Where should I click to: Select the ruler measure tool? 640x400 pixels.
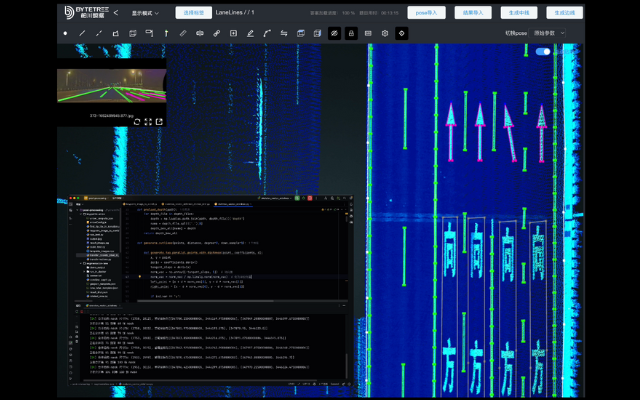pyautogui.click(x=183, y=33)
